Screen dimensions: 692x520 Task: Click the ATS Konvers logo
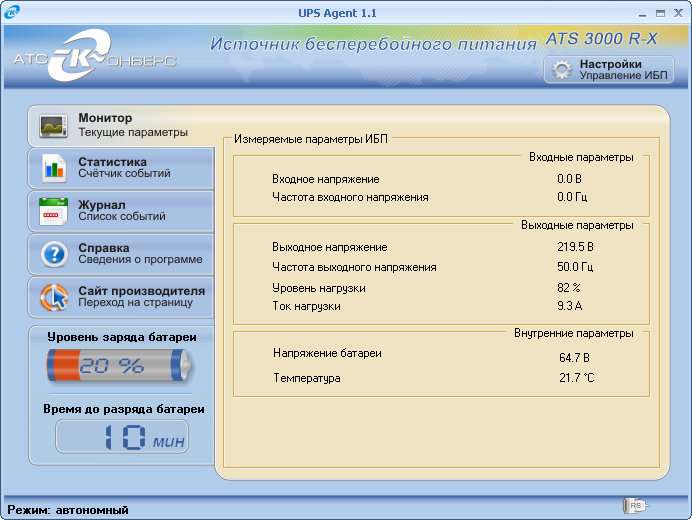point(95,56)
